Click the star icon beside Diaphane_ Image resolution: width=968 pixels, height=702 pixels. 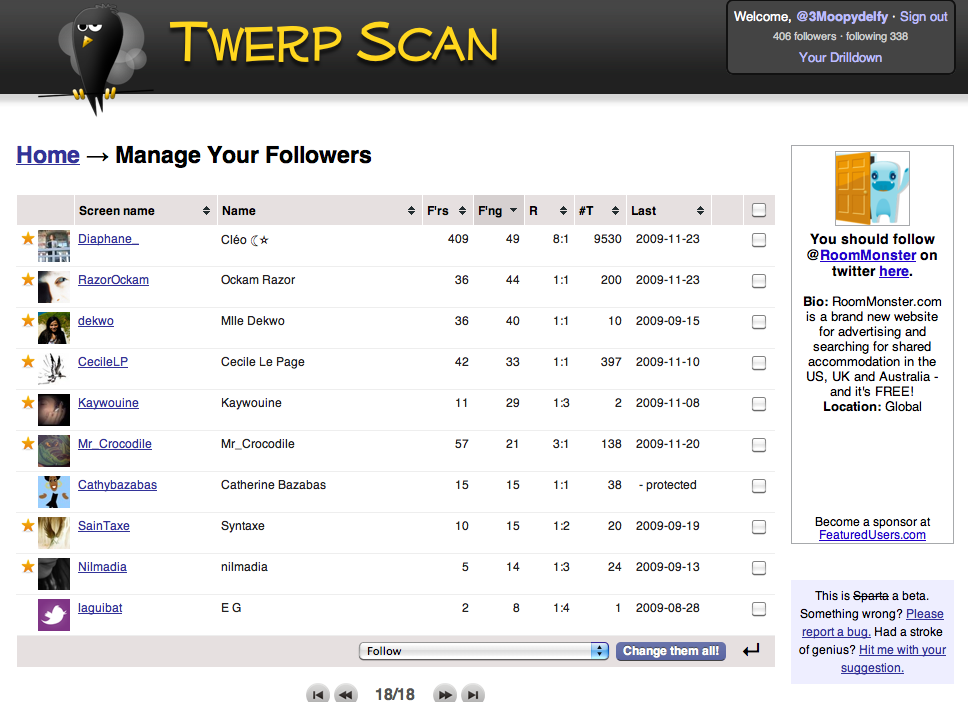pyautogui.click(x=28, y=238)
